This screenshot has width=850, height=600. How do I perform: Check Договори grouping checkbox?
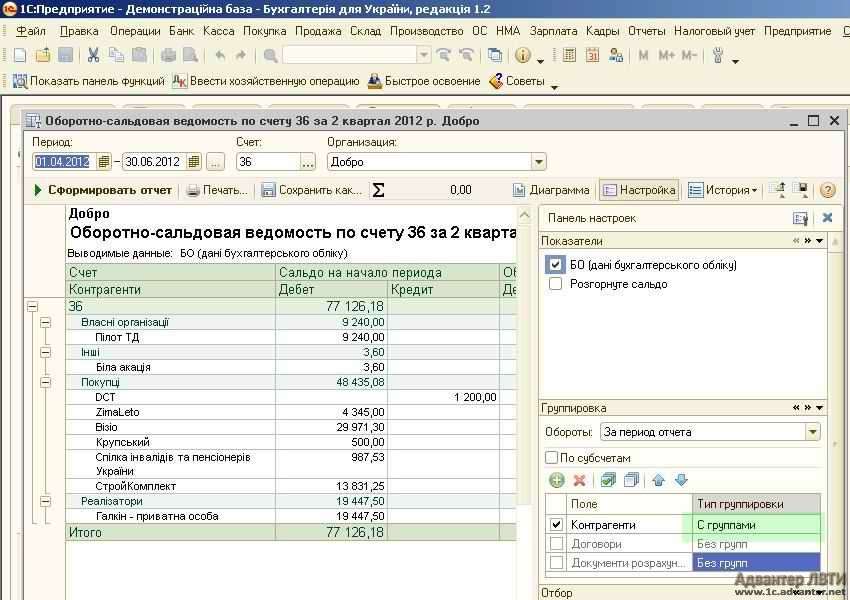pyautogui.click(x=556, y=544)
